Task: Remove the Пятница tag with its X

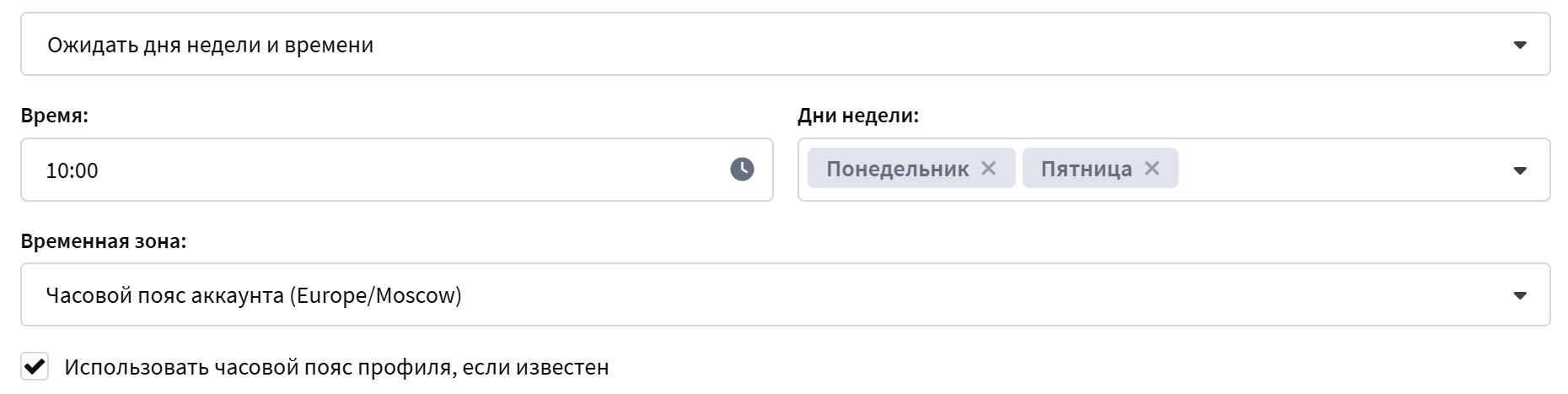Action: pyautogui.click(x=1152, y=169)
